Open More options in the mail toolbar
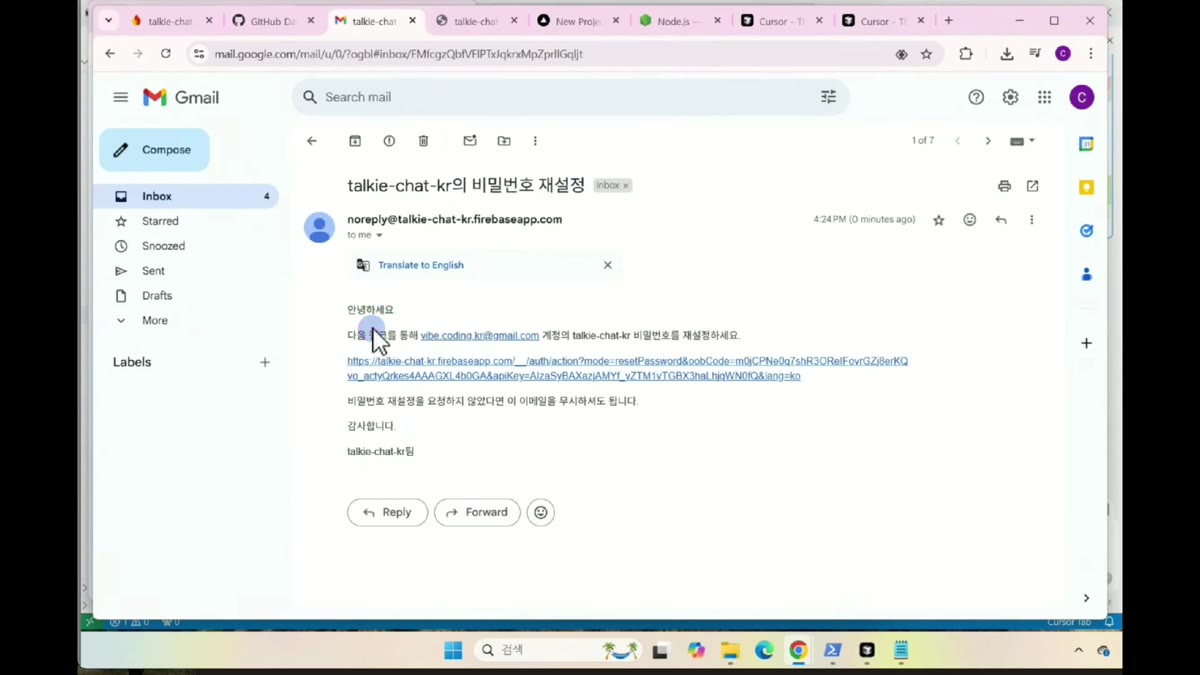The height and width of the screenshot is (675, 1200). point(535,141)
